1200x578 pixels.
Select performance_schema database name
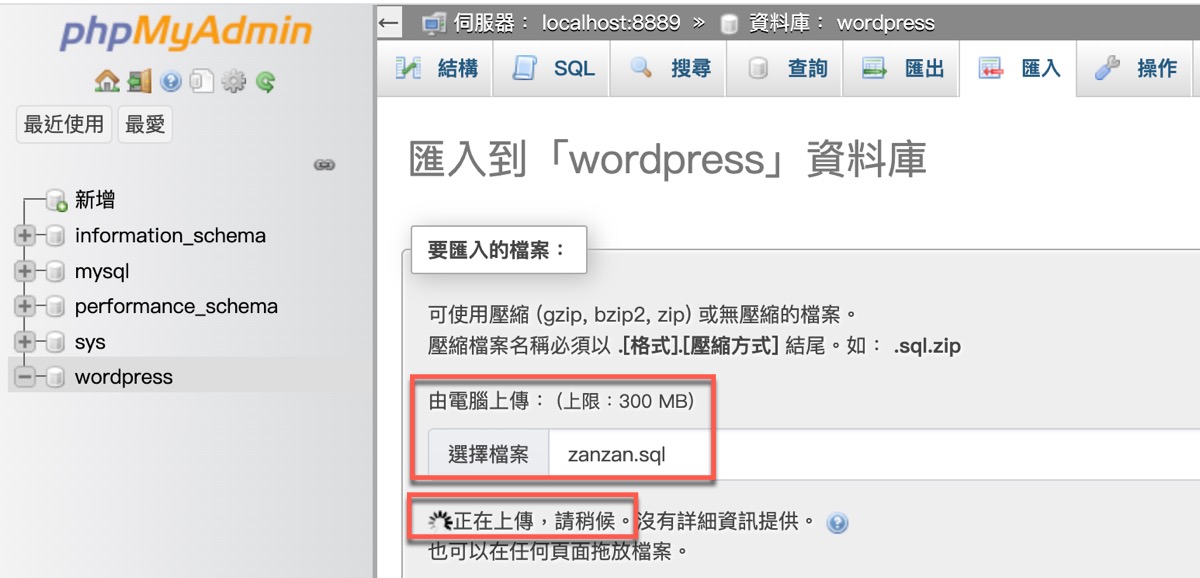(176, 307)
